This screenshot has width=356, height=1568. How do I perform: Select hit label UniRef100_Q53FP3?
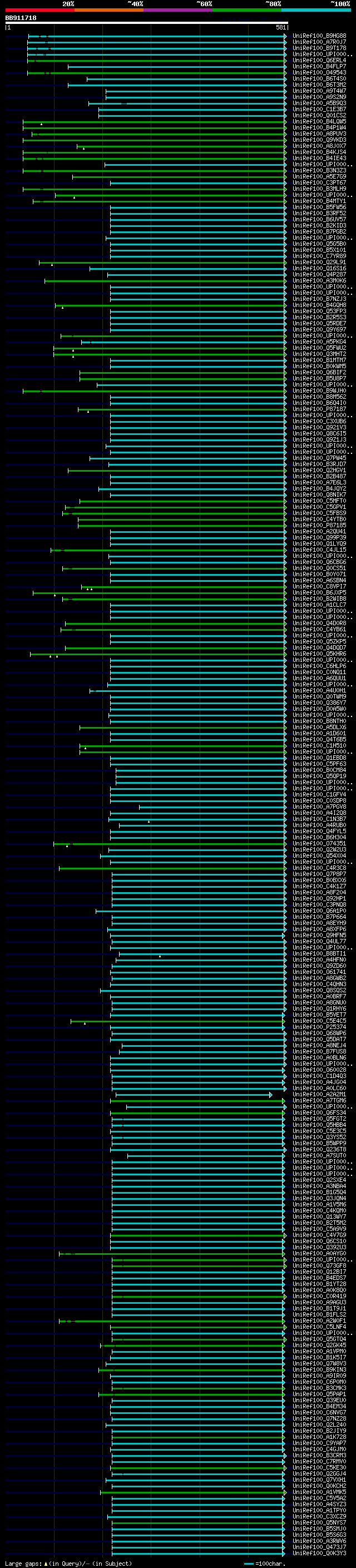(319, 311)
